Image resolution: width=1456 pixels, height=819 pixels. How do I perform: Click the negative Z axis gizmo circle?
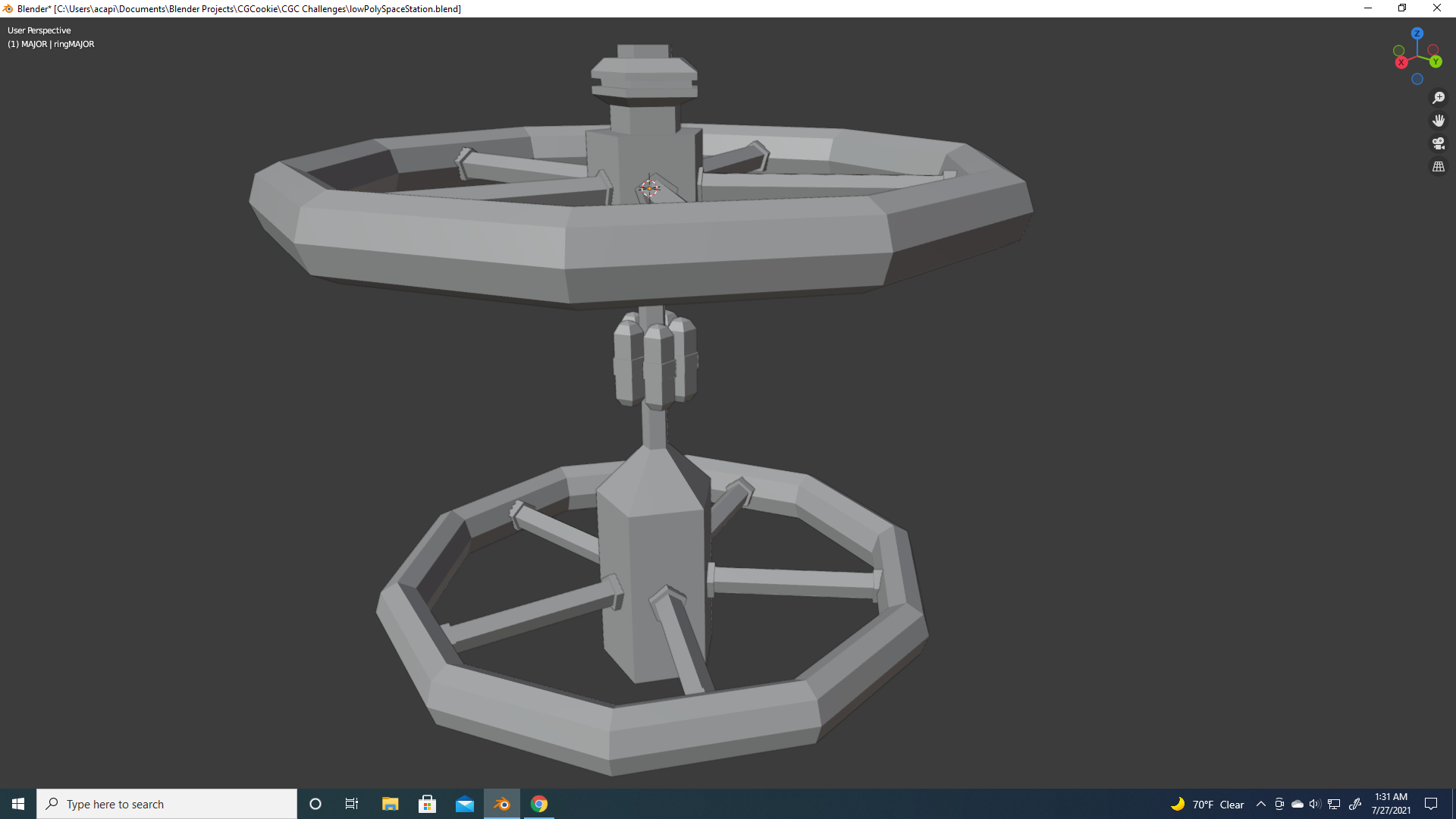click(x=1417, y=79)
